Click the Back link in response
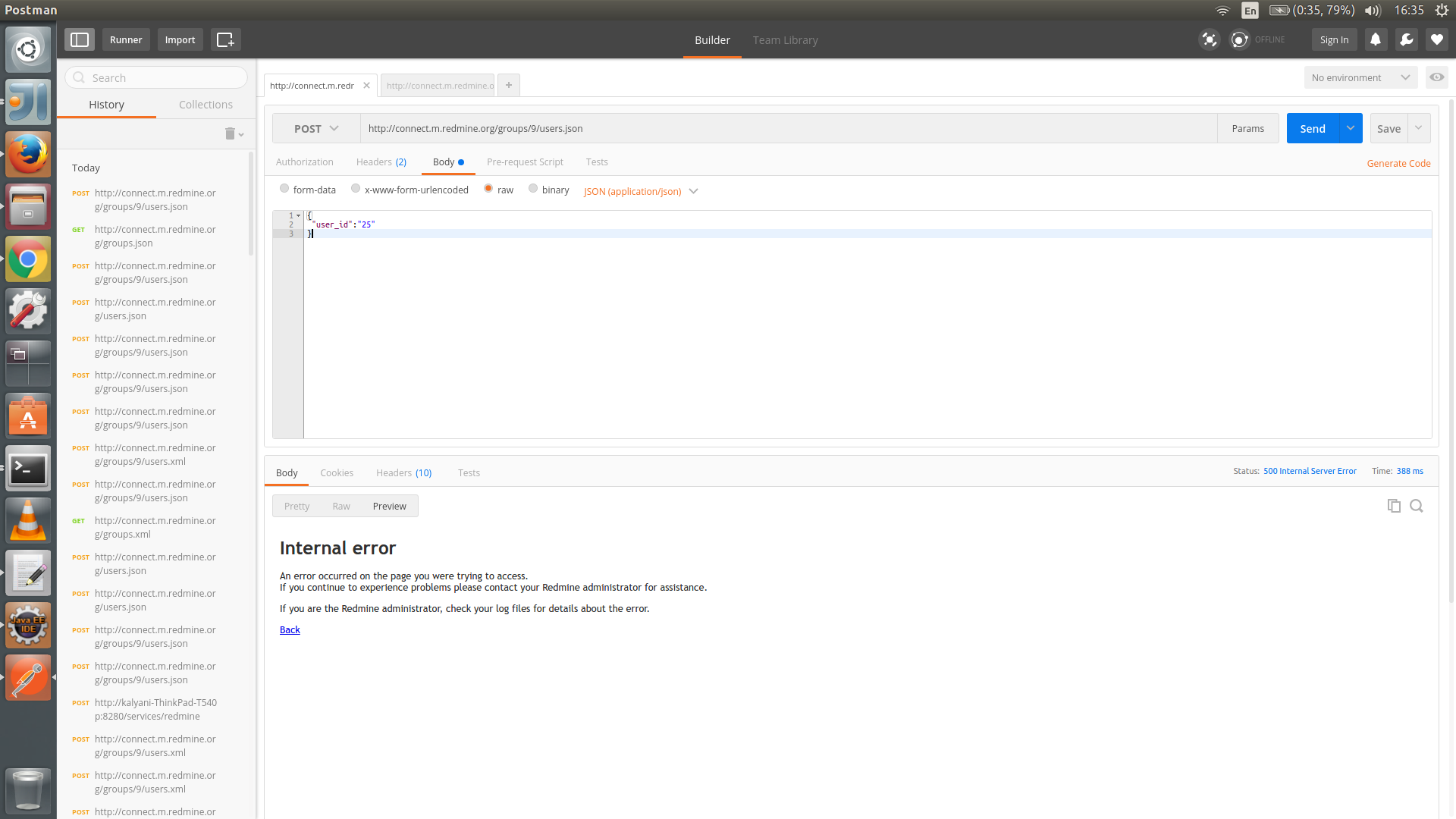 point(290,629)
